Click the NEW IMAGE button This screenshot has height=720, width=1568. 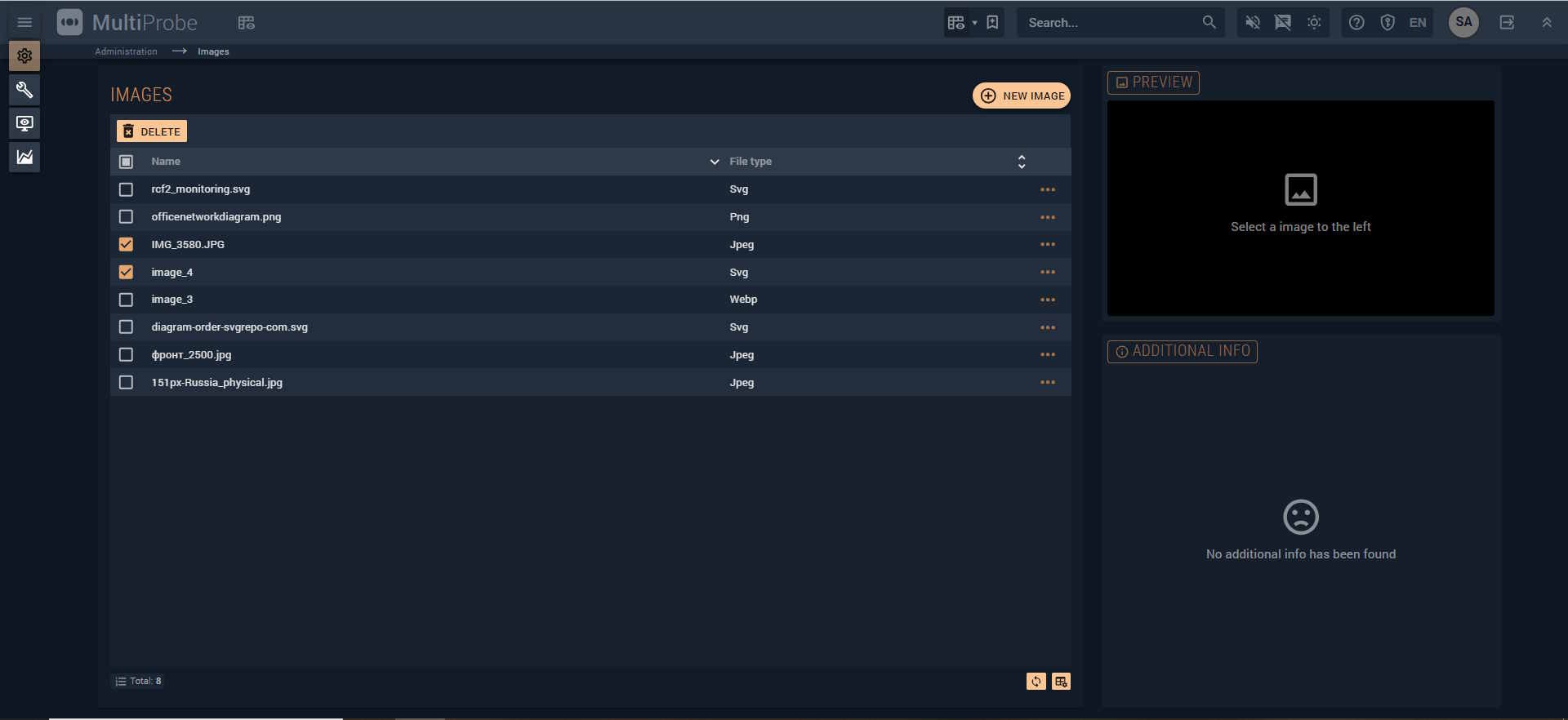click(x=1021, y=96)
